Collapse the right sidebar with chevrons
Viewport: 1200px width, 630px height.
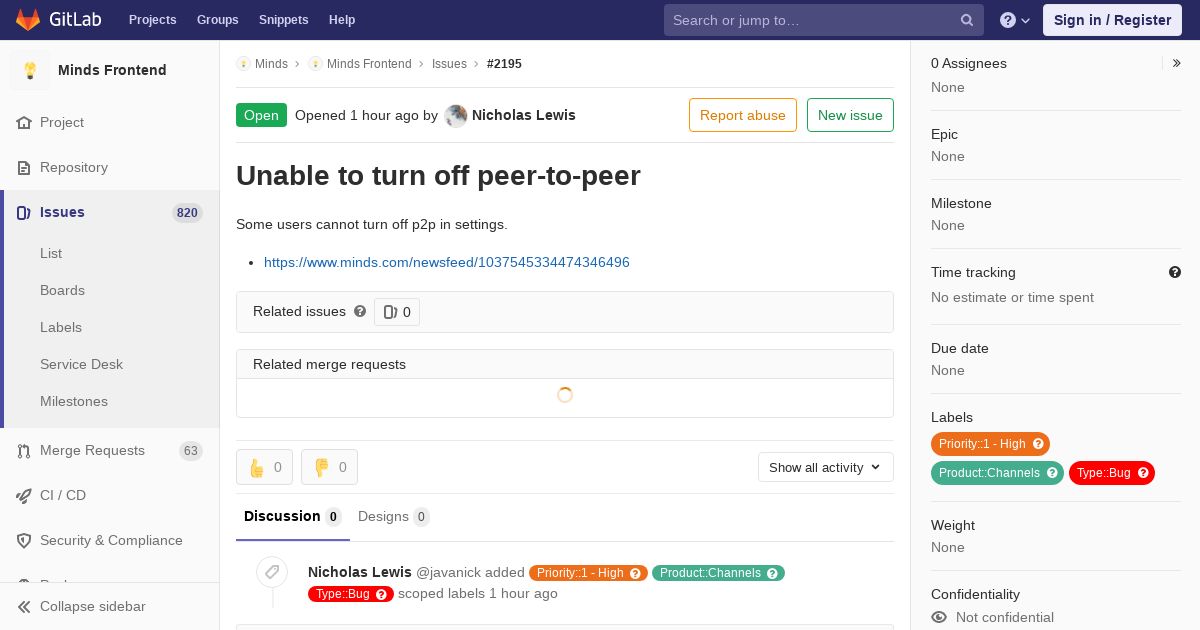1176,63
